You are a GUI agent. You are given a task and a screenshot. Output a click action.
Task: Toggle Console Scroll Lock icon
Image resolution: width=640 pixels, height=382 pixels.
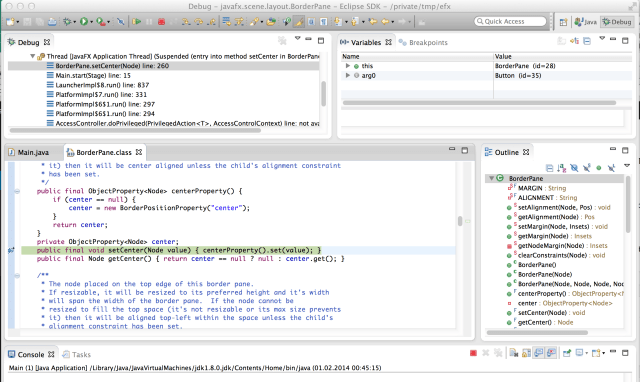[x=526, y=353]
